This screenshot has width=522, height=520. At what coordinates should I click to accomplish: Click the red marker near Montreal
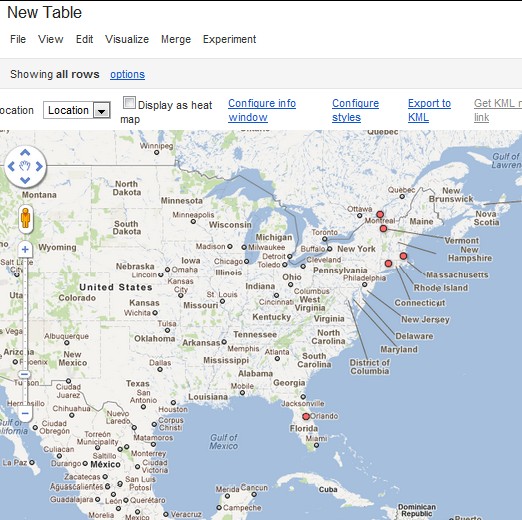coord(380,214)
